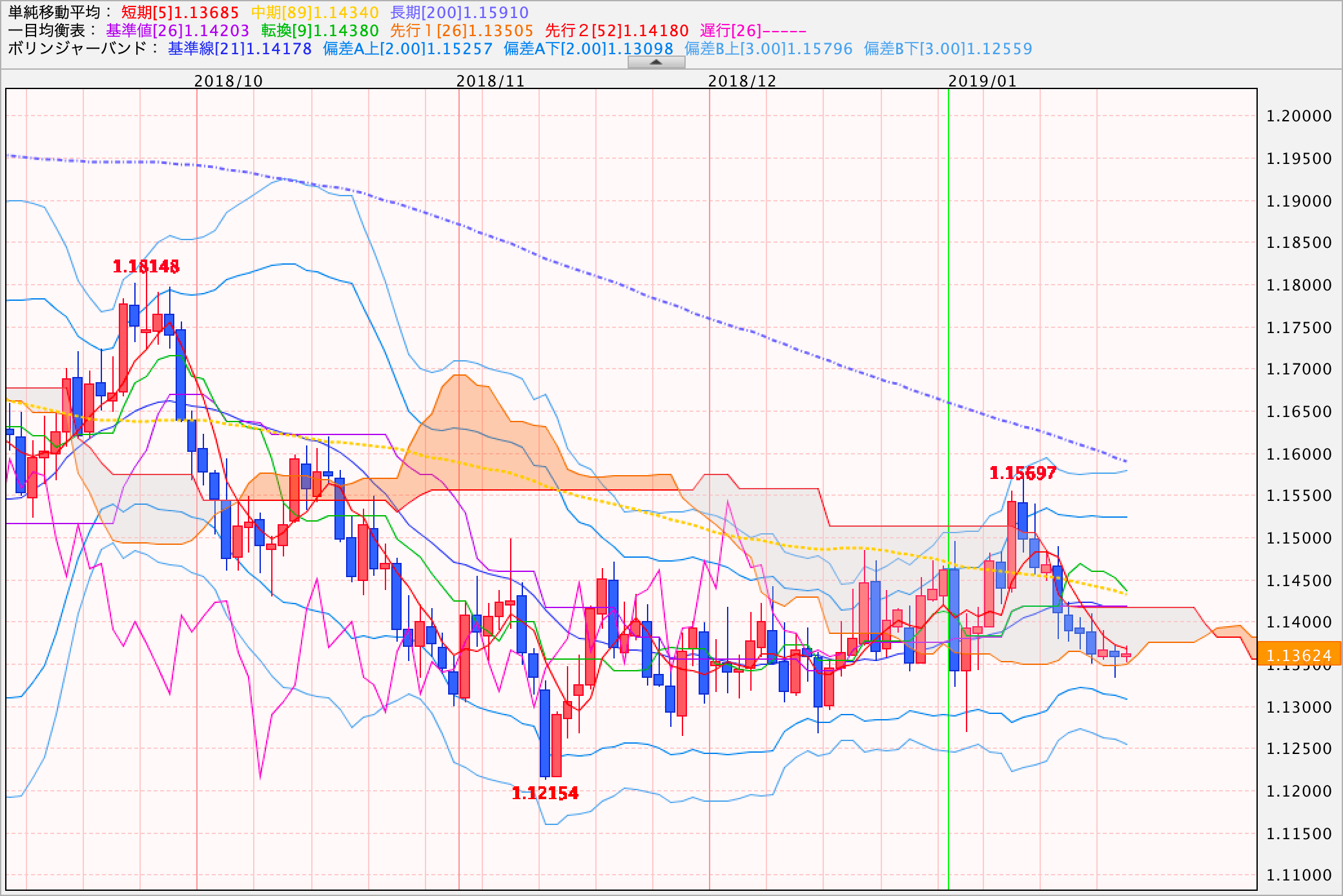This screenshot has width=1343, height=896.
Task: Click the leading span 2 [52] 1.14180
Action: [617, 31]
